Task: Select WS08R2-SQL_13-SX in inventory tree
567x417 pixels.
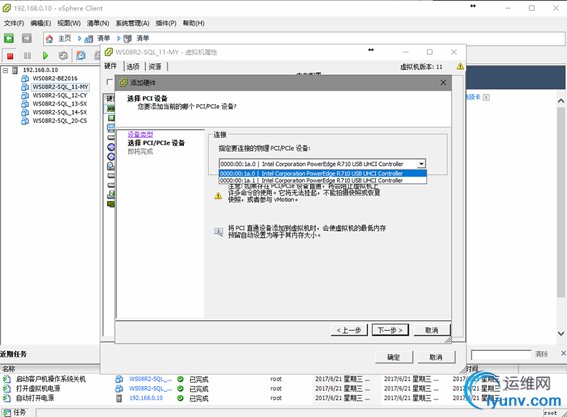Action: click(60, 104)
